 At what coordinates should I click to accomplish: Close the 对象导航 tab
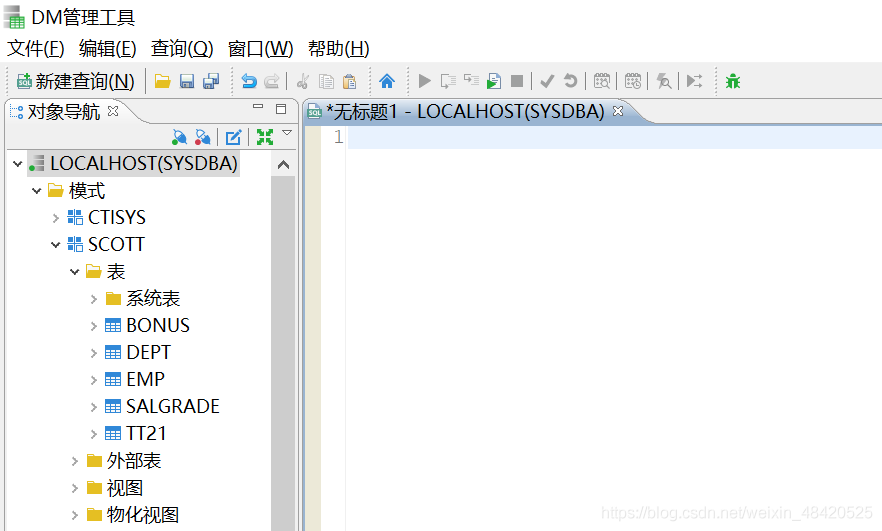[113, 111]
